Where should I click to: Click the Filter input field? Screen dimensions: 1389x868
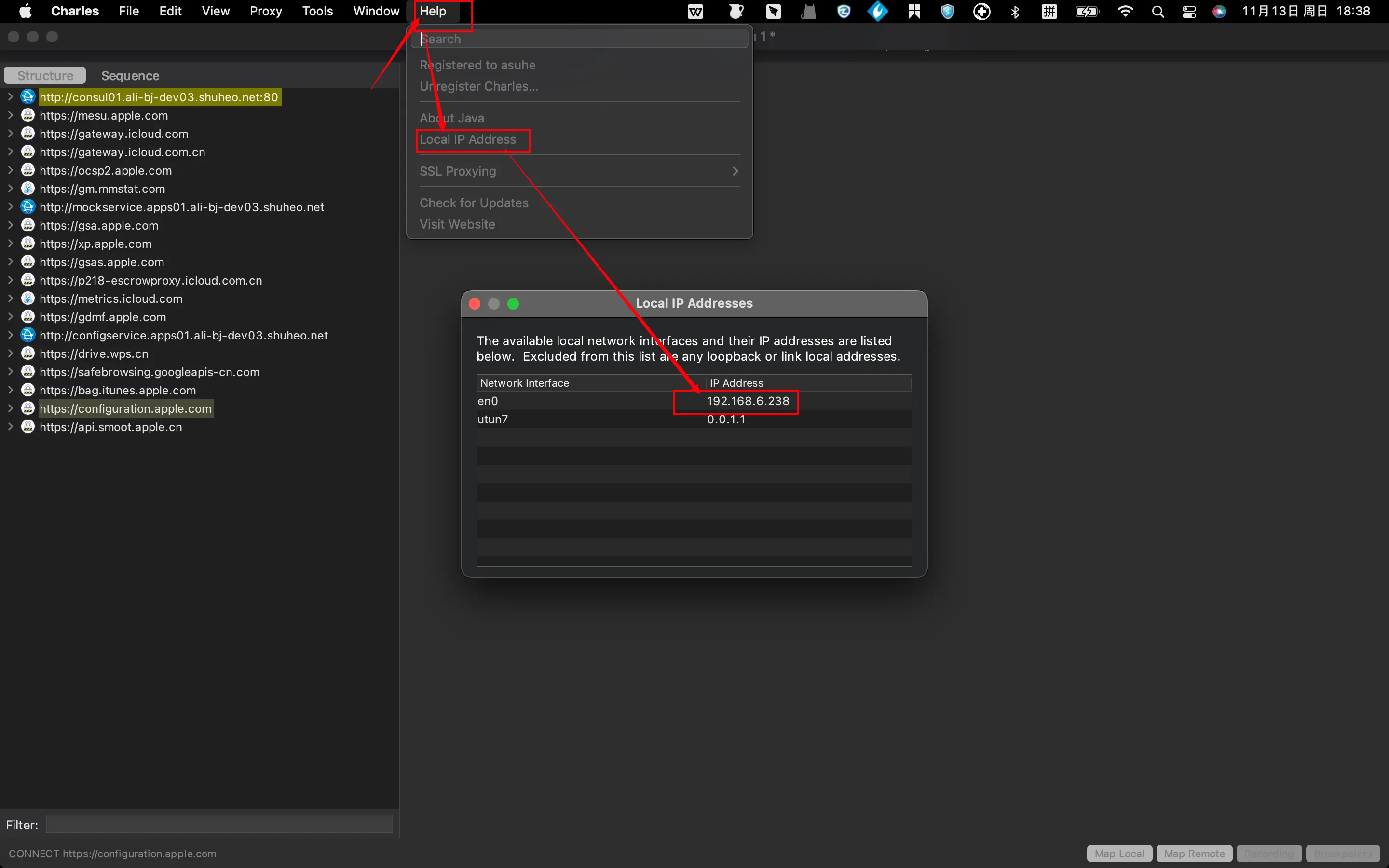pyautogui.click(x=219, y=825)
